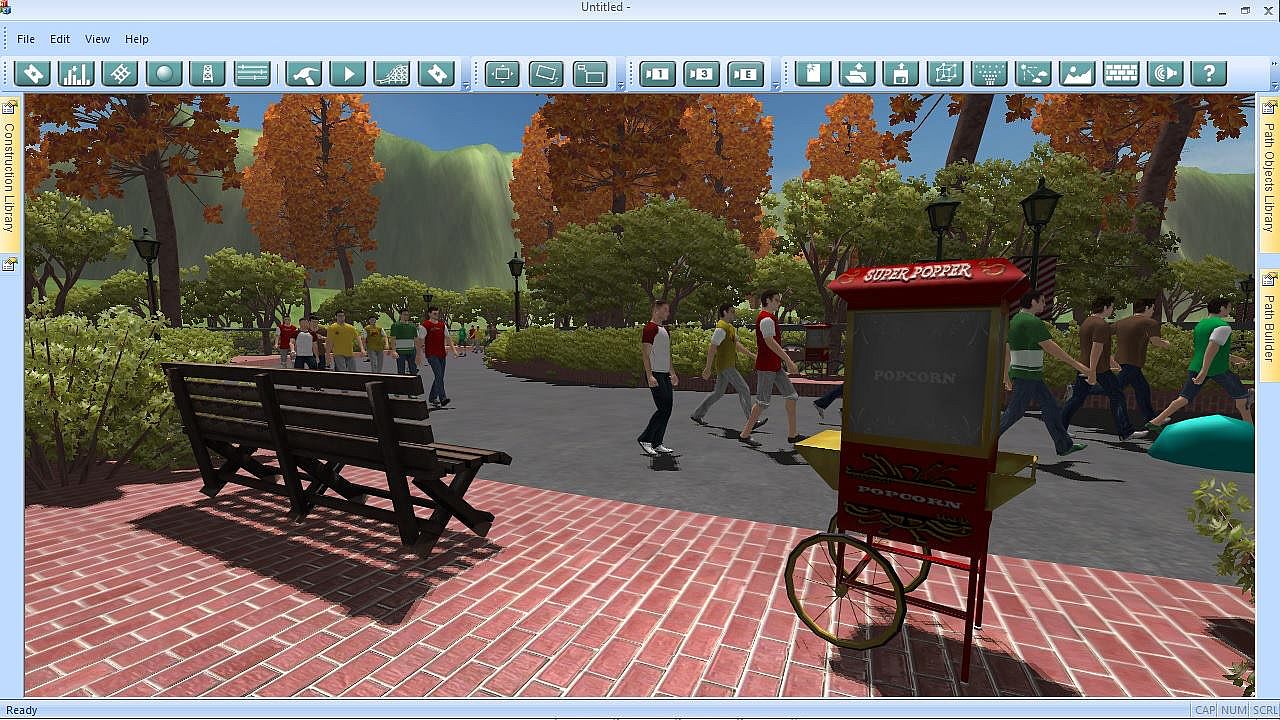
Task: Open help question mark icon
Action: [x=1209, y=73]
